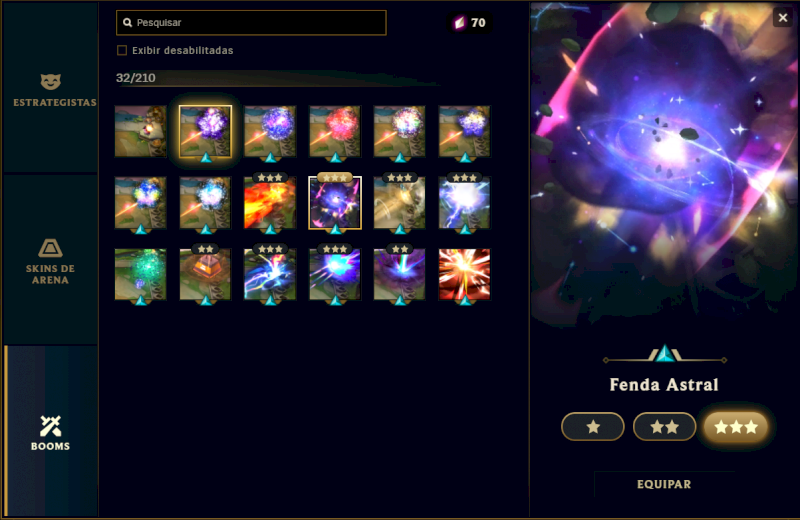Select the two-star level button

pos(664,426)
